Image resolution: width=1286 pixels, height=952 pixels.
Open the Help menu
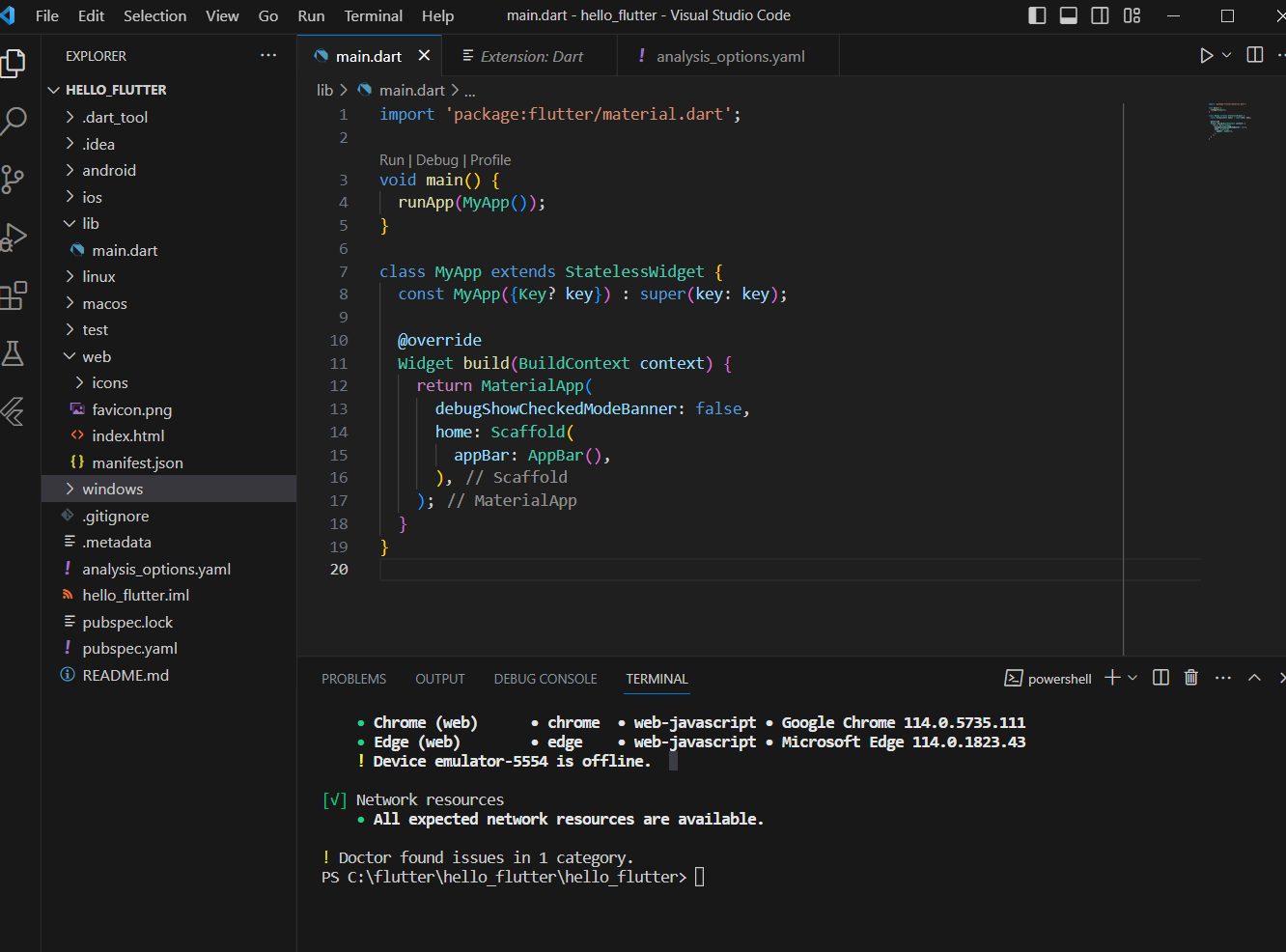[437, 15]
